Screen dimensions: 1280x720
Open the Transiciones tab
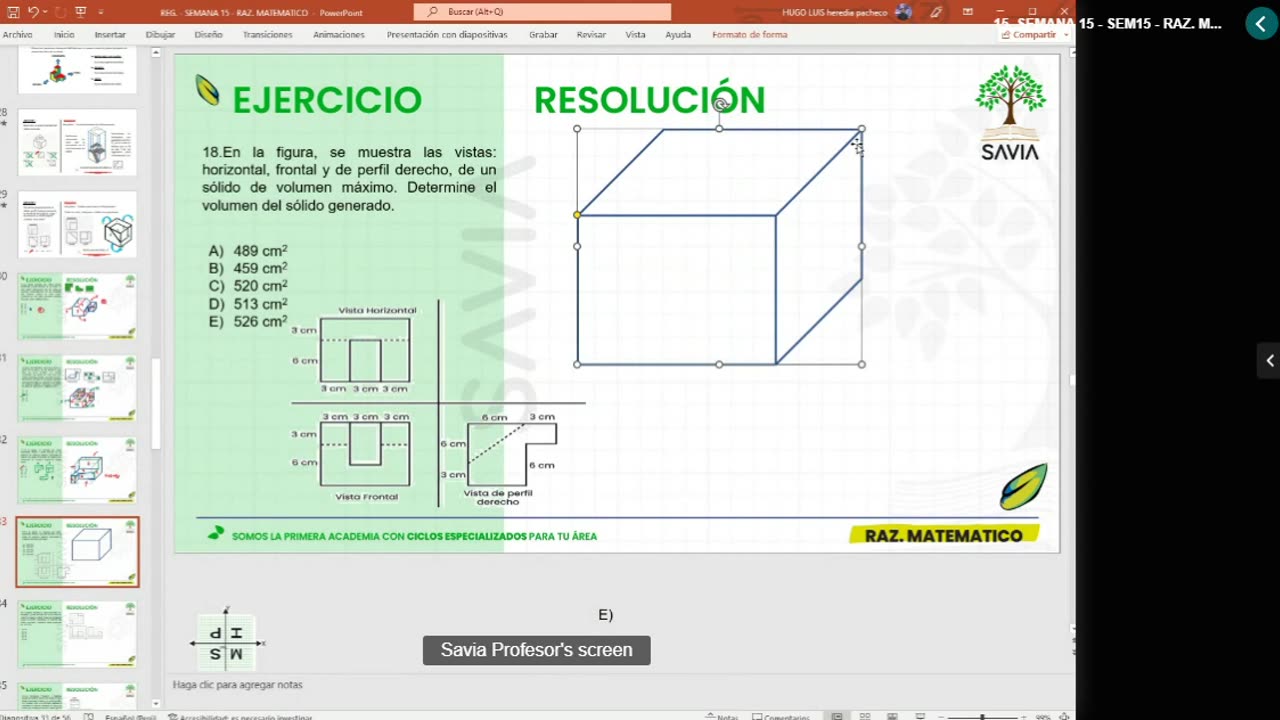tap(267, 34)
